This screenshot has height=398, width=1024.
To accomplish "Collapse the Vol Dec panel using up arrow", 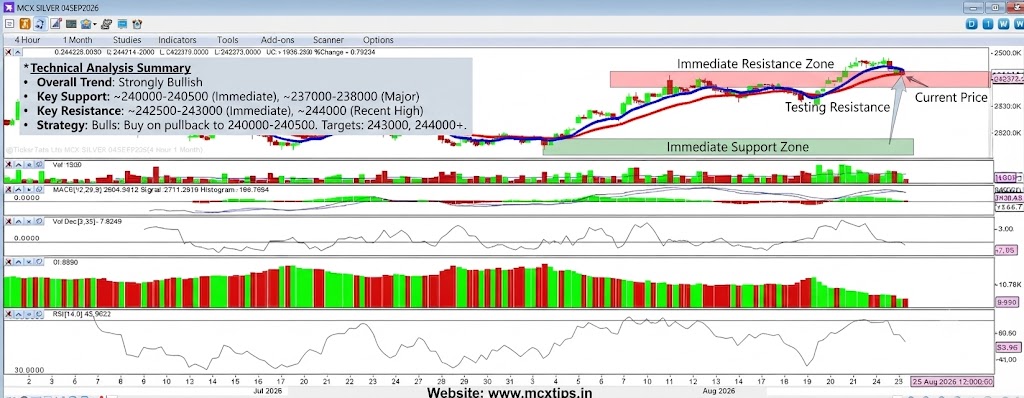I will (18, 222).
